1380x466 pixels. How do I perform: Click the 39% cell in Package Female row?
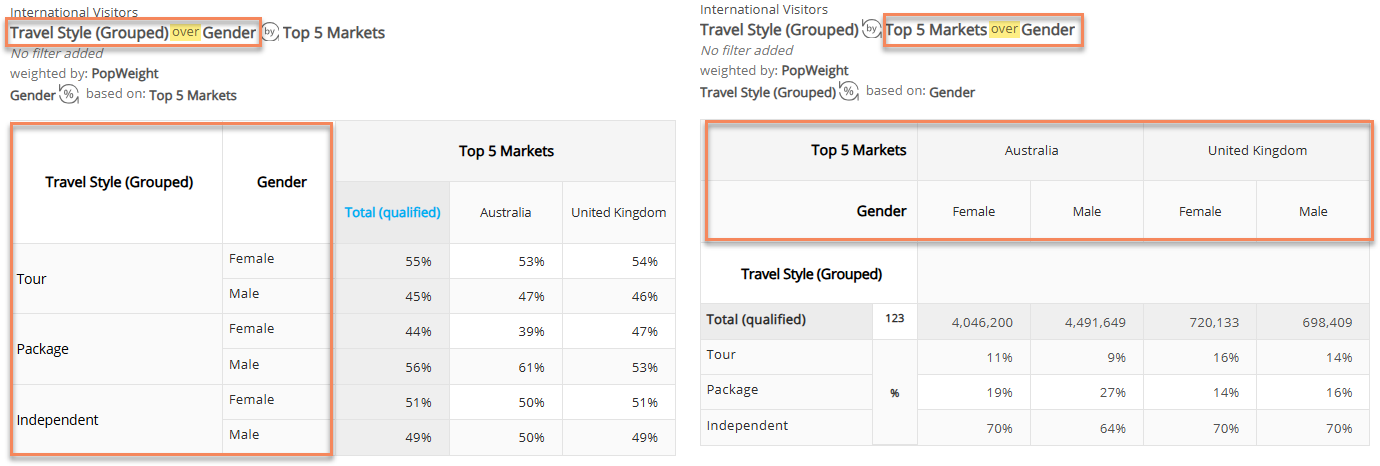pos(506,331)
